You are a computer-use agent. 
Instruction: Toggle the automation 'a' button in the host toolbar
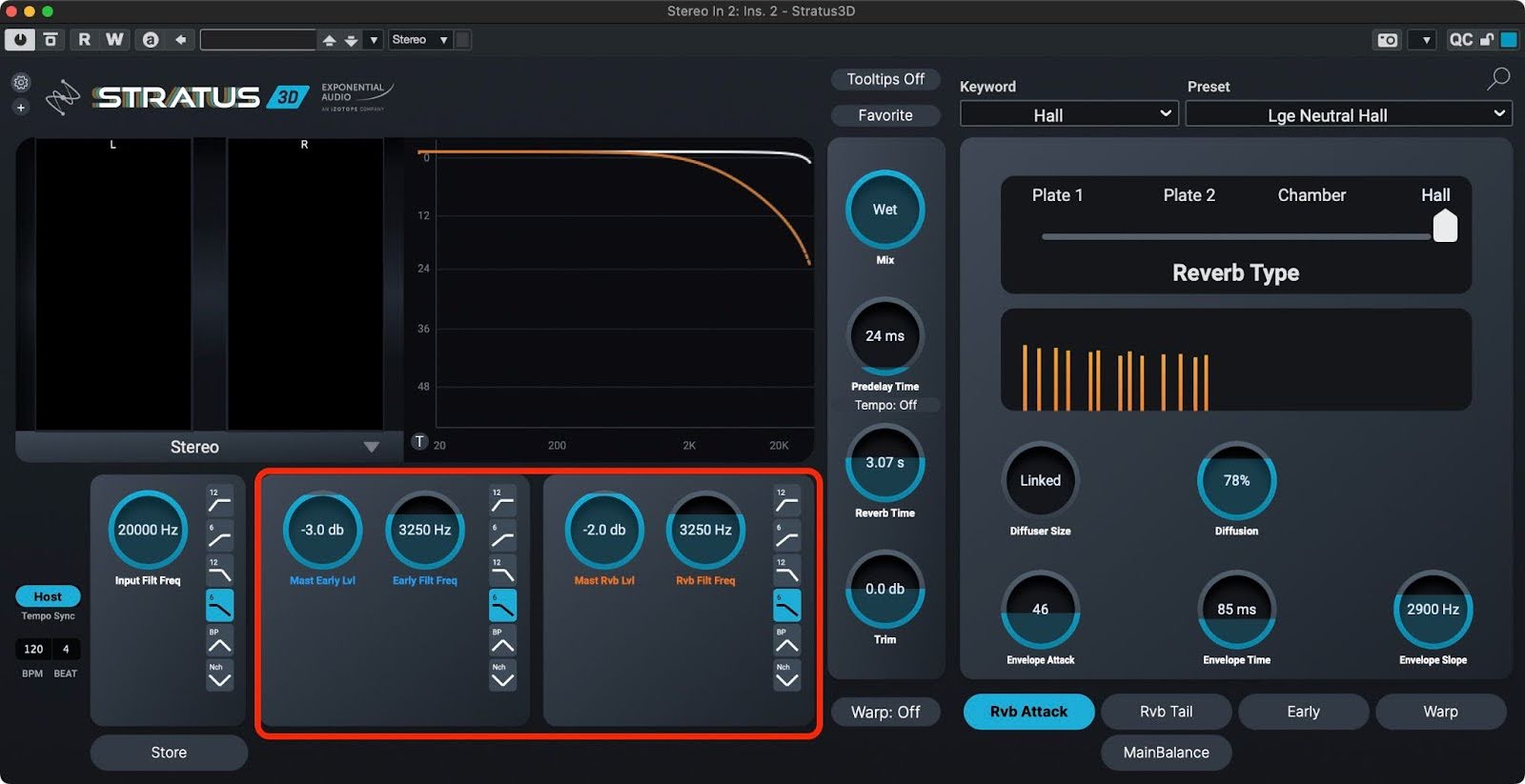click(x=150, y=40)
